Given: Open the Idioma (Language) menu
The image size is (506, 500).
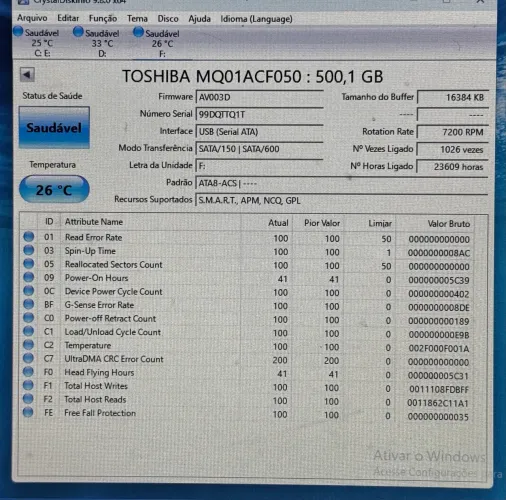Looking at the screenshot, I should tap(256, 19).
